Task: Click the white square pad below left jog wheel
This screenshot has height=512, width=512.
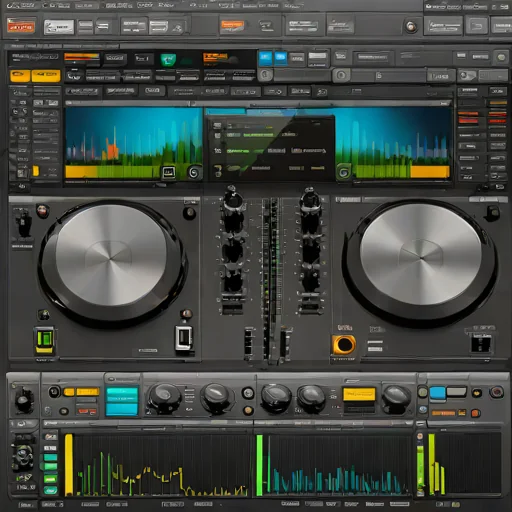Action: [x=184, y=338]
